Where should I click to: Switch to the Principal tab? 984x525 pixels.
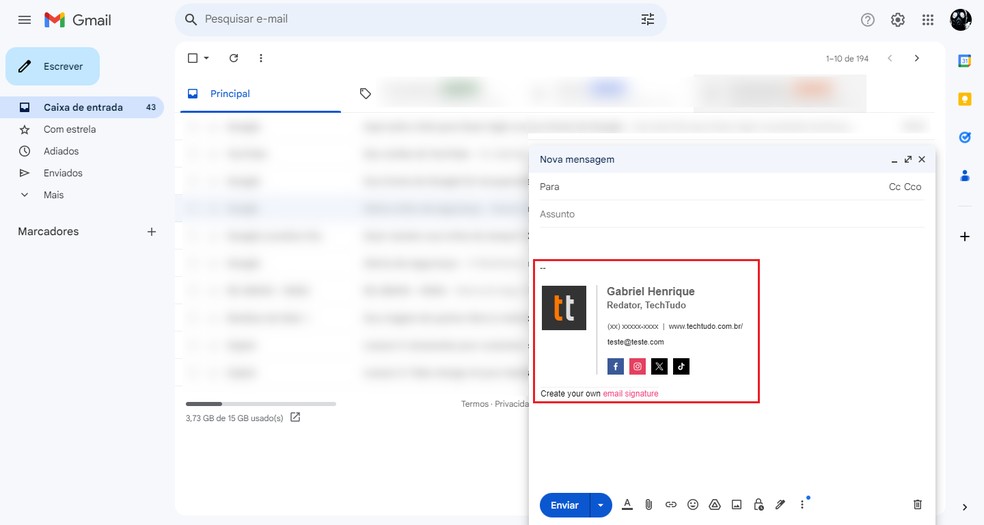229,93
